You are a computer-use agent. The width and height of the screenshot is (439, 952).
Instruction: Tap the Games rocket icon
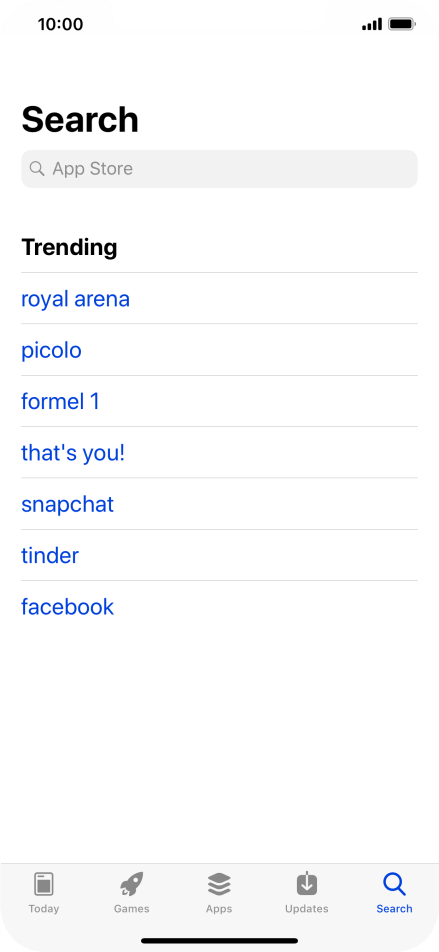[x=131, y=884]
